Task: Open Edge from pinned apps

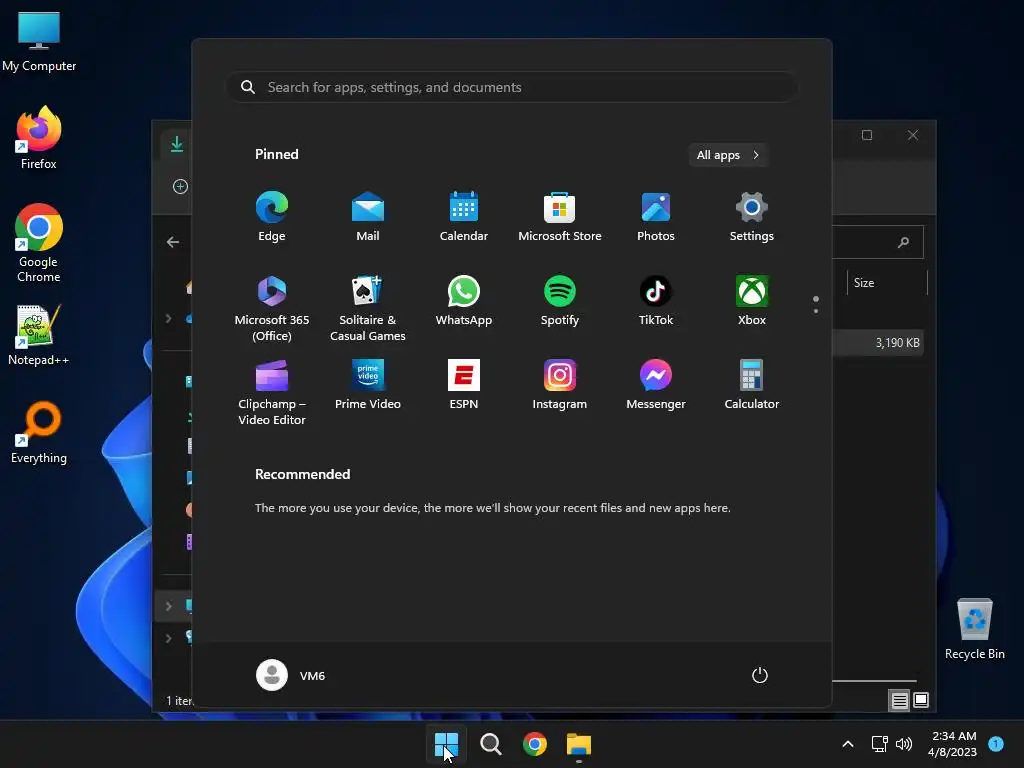Action: click(272, 217)
